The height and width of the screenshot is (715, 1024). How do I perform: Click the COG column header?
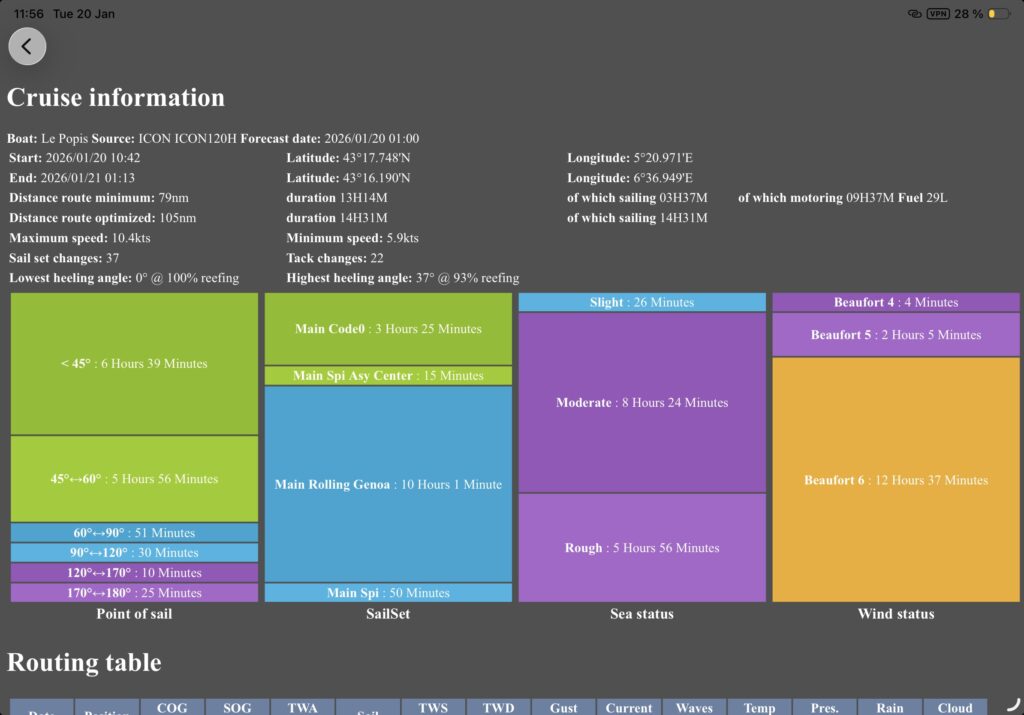click(172, 707)
